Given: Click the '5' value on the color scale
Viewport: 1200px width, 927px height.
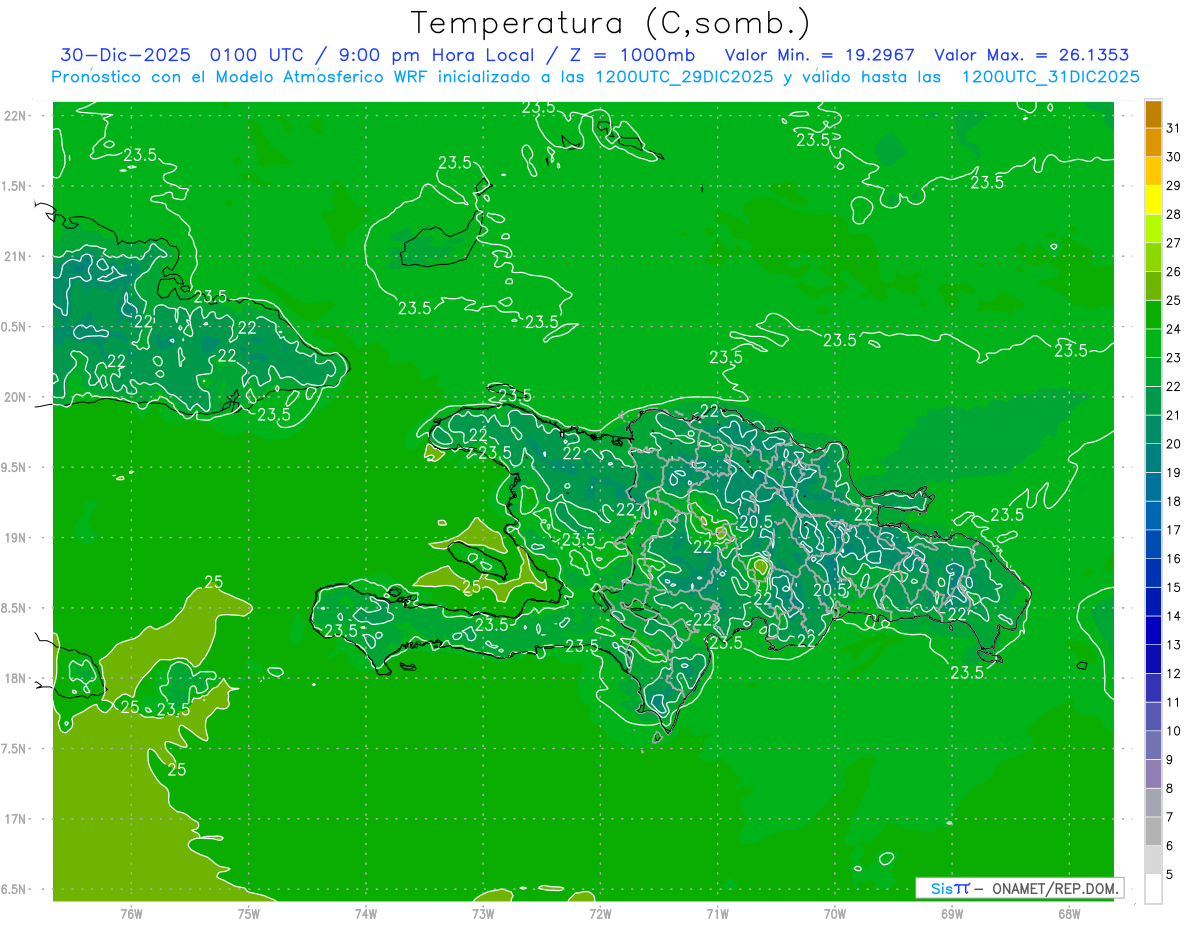Looking at the screenshot, I should tap(1169, 874).
